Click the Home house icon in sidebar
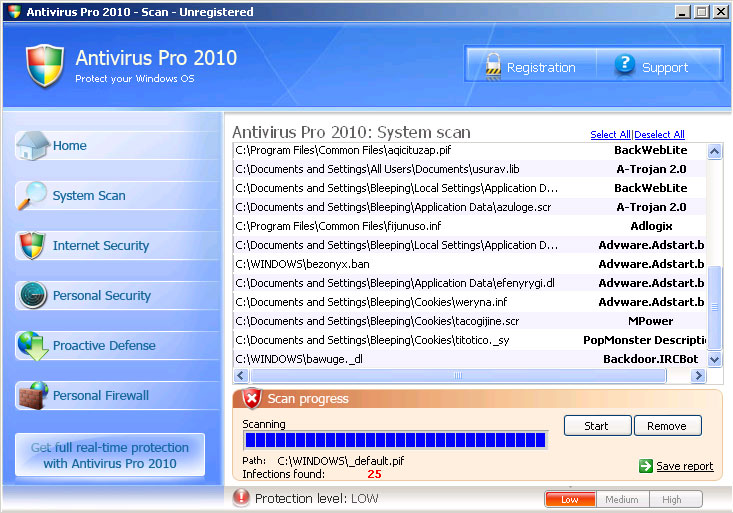Image resolution: width=733 pixels, height=513 pixels. tap(32, 145)
